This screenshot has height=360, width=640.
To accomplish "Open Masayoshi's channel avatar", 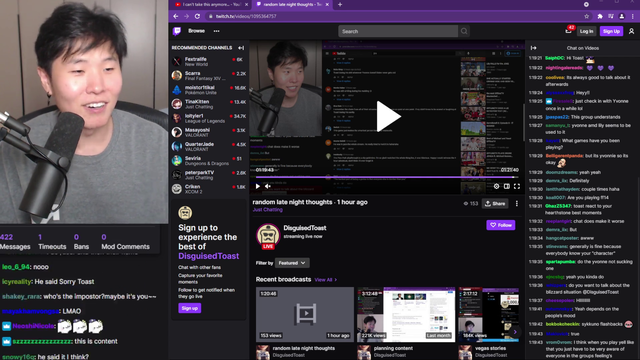I will (x=177, y=132).
